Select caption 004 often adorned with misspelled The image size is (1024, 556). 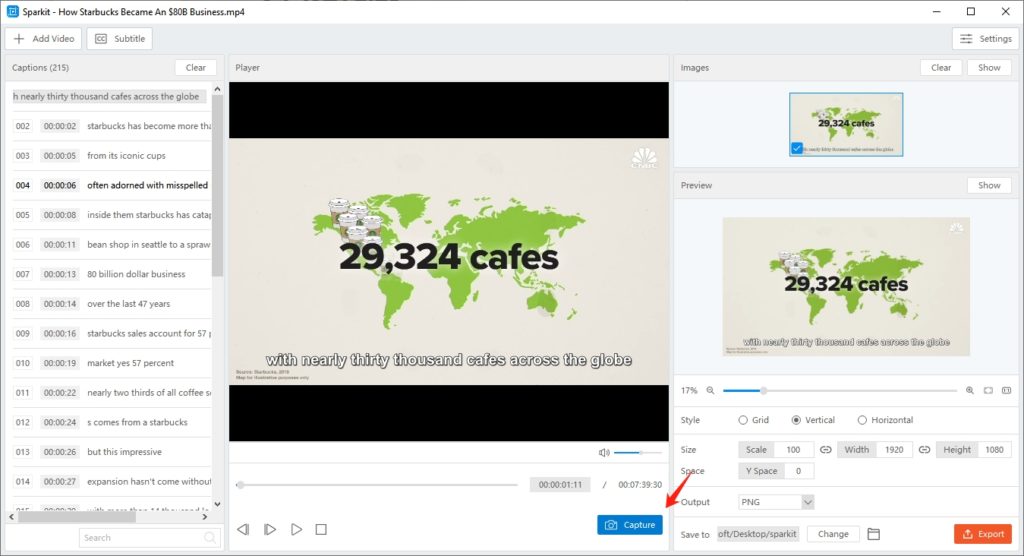point(112,186)
